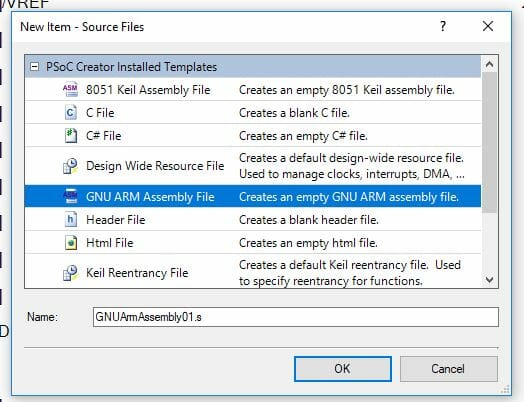This screenshot has height=402, width=524.
Task: Select the C# File icon
Action: [71, 136]
